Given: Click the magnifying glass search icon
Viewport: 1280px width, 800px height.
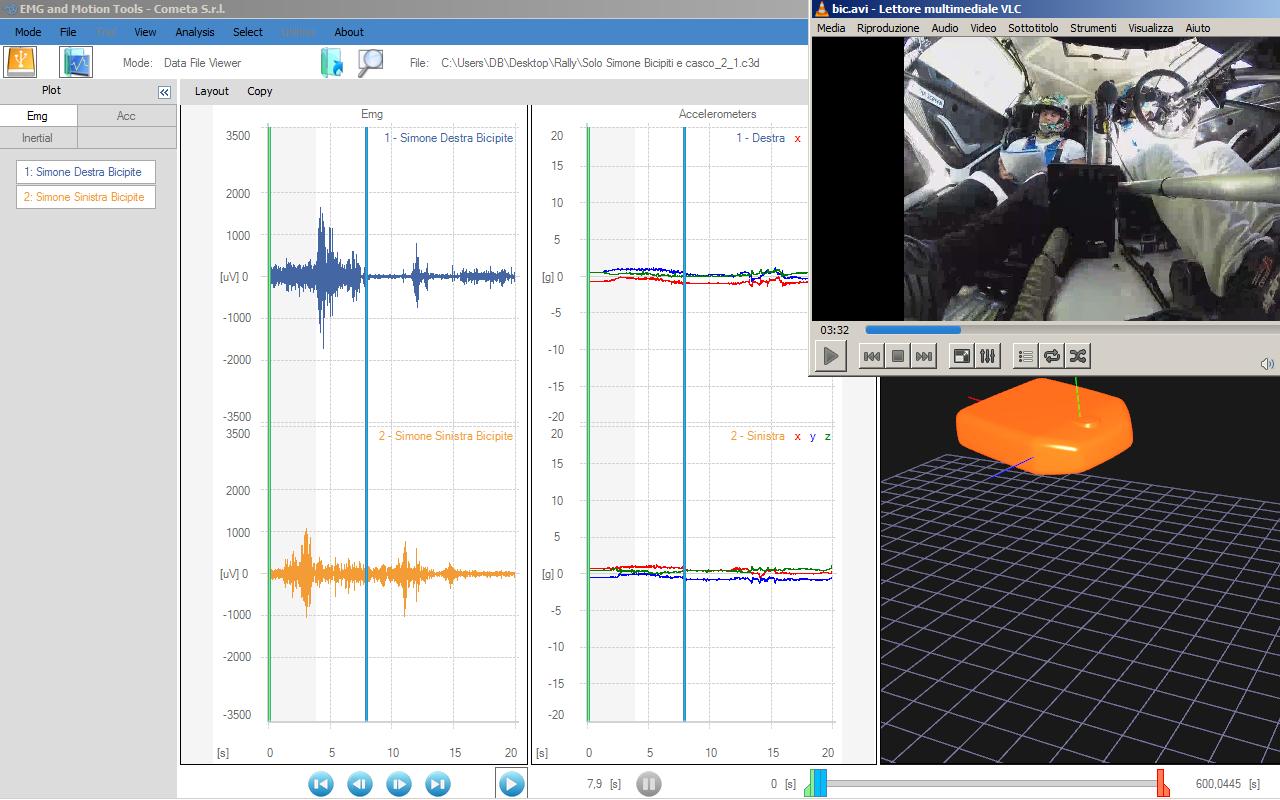Looking at the screenshot, I should (x=371, y=62).
